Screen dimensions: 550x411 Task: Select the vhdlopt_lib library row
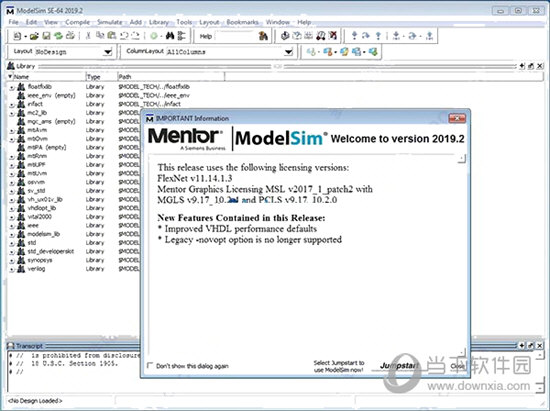[42, 208]
